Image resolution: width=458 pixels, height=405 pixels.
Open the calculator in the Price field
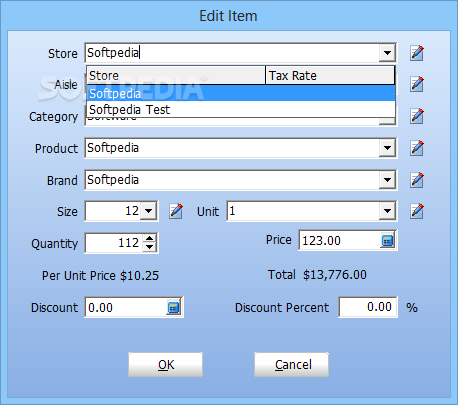pyautogui.click(x=387, y=240)
